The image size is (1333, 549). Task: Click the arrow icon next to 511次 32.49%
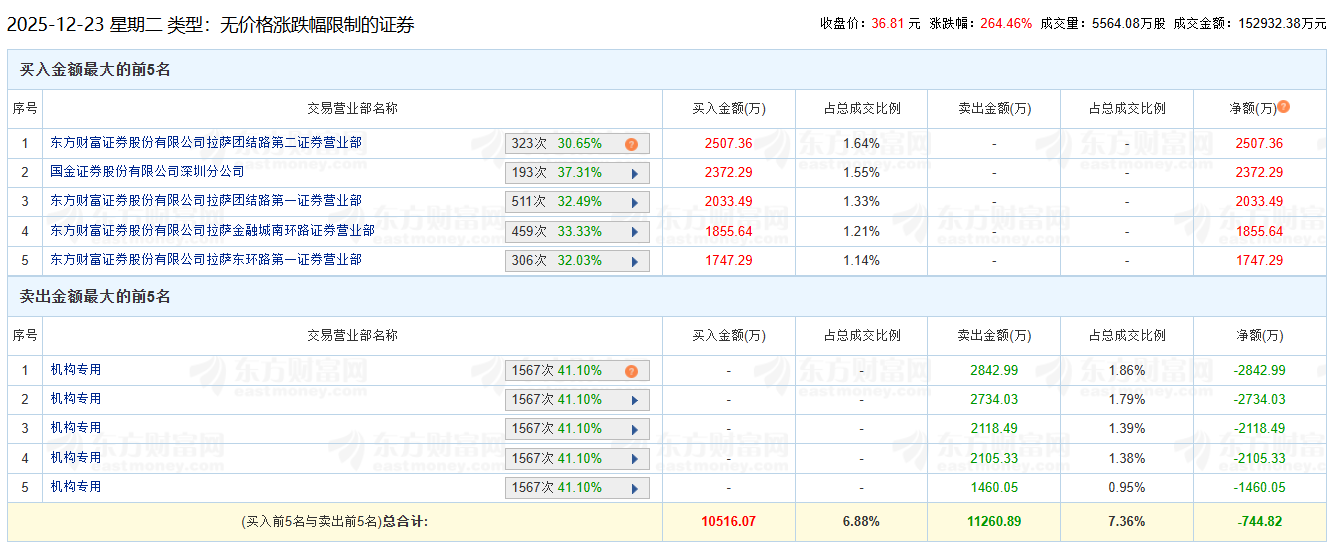634,202
